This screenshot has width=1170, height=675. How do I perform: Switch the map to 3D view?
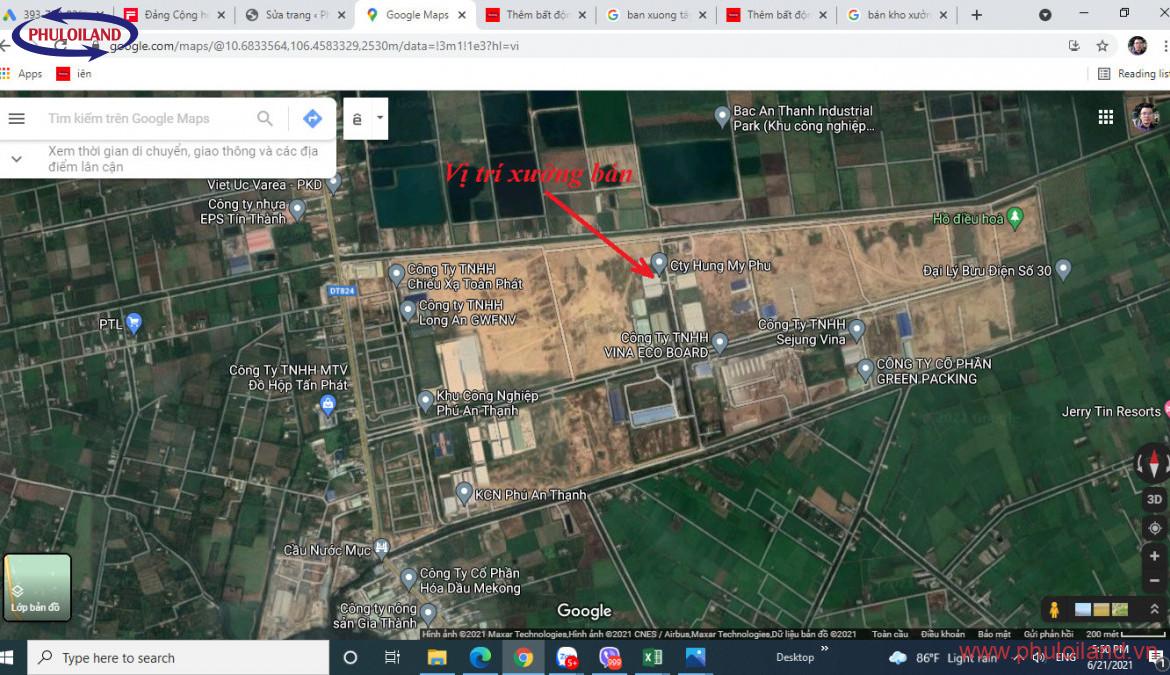[x=1153, y=498]
